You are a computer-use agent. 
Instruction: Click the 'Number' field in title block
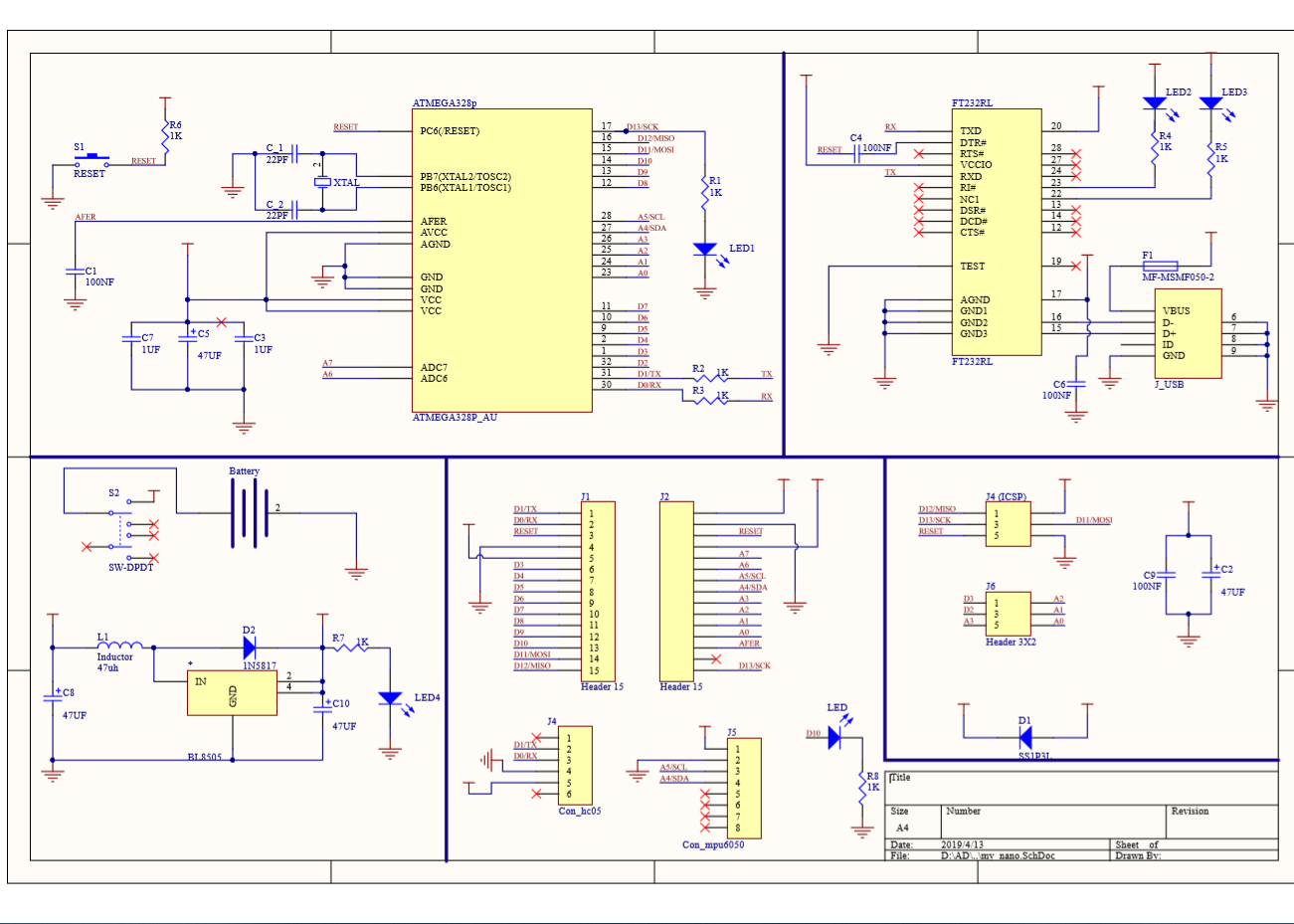tap(963, 812)
